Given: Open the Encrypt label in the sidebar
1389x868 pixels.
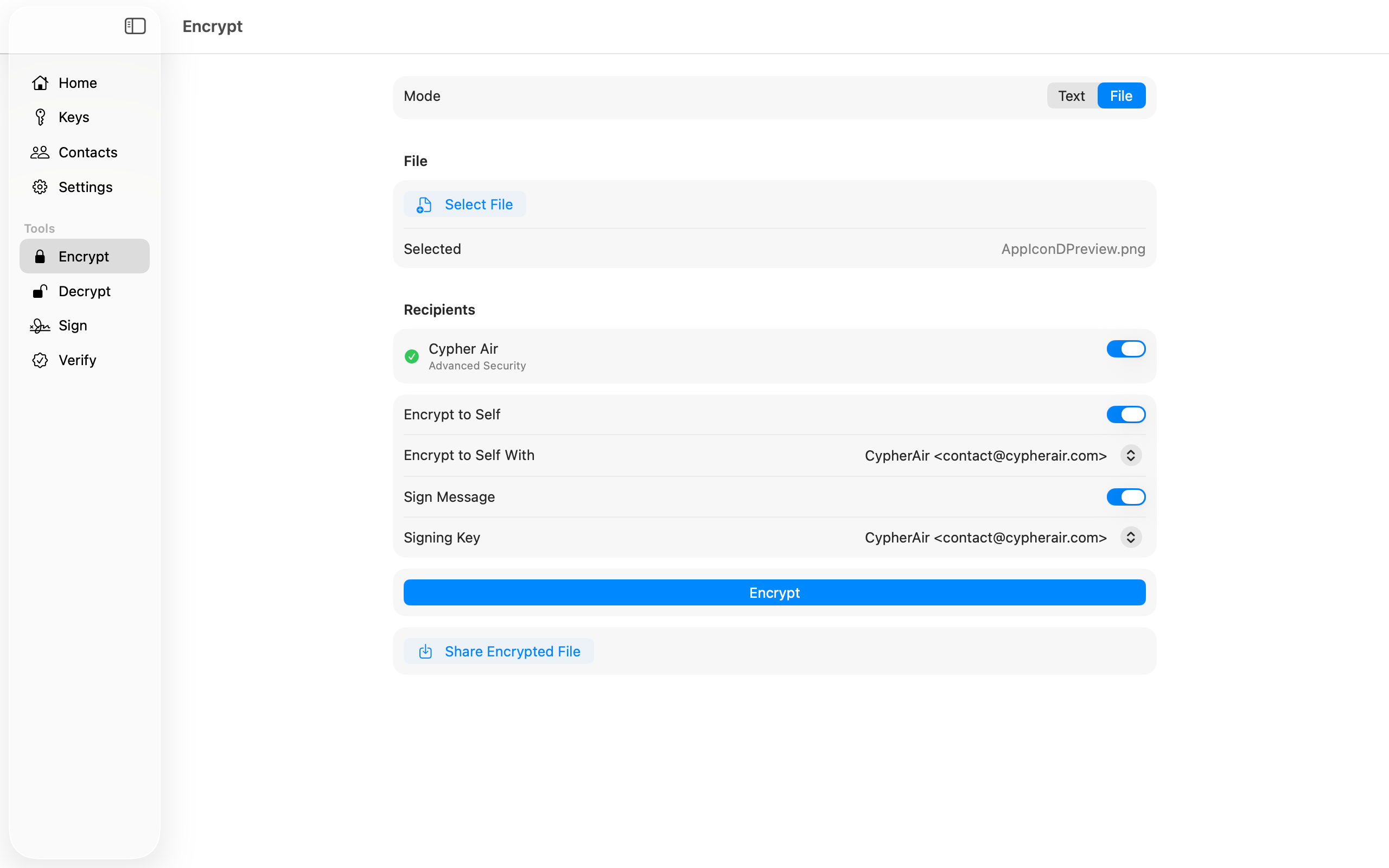Looking at the screenshot, I should [x=84, y=257].
